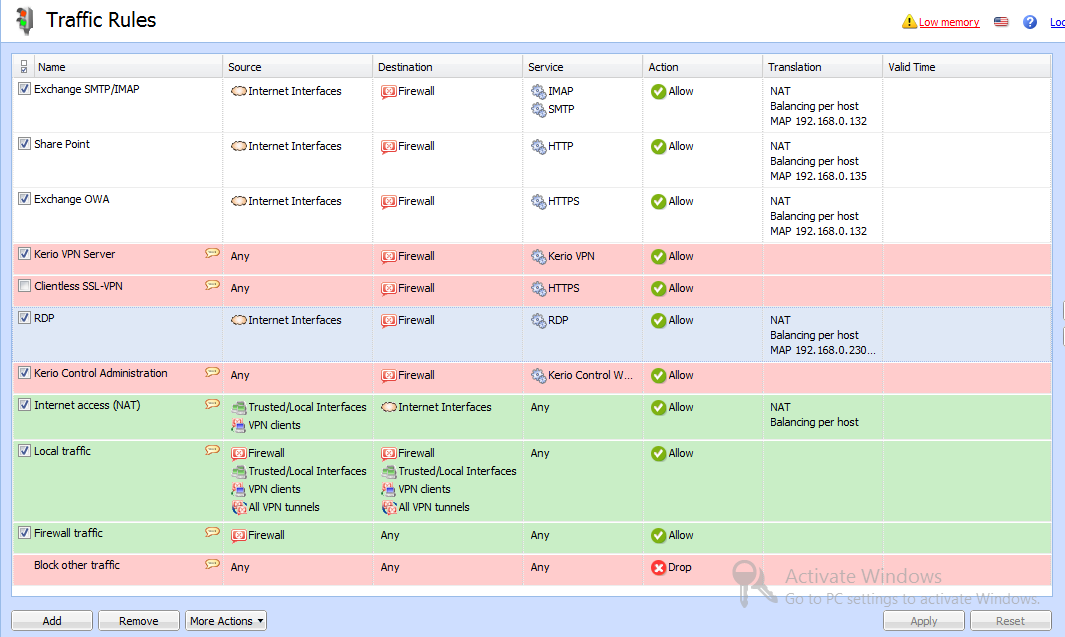Click the Firewall icon in Exchange OWA destination
Viewport: 1065px width, 637px height.
coord(389,201)
